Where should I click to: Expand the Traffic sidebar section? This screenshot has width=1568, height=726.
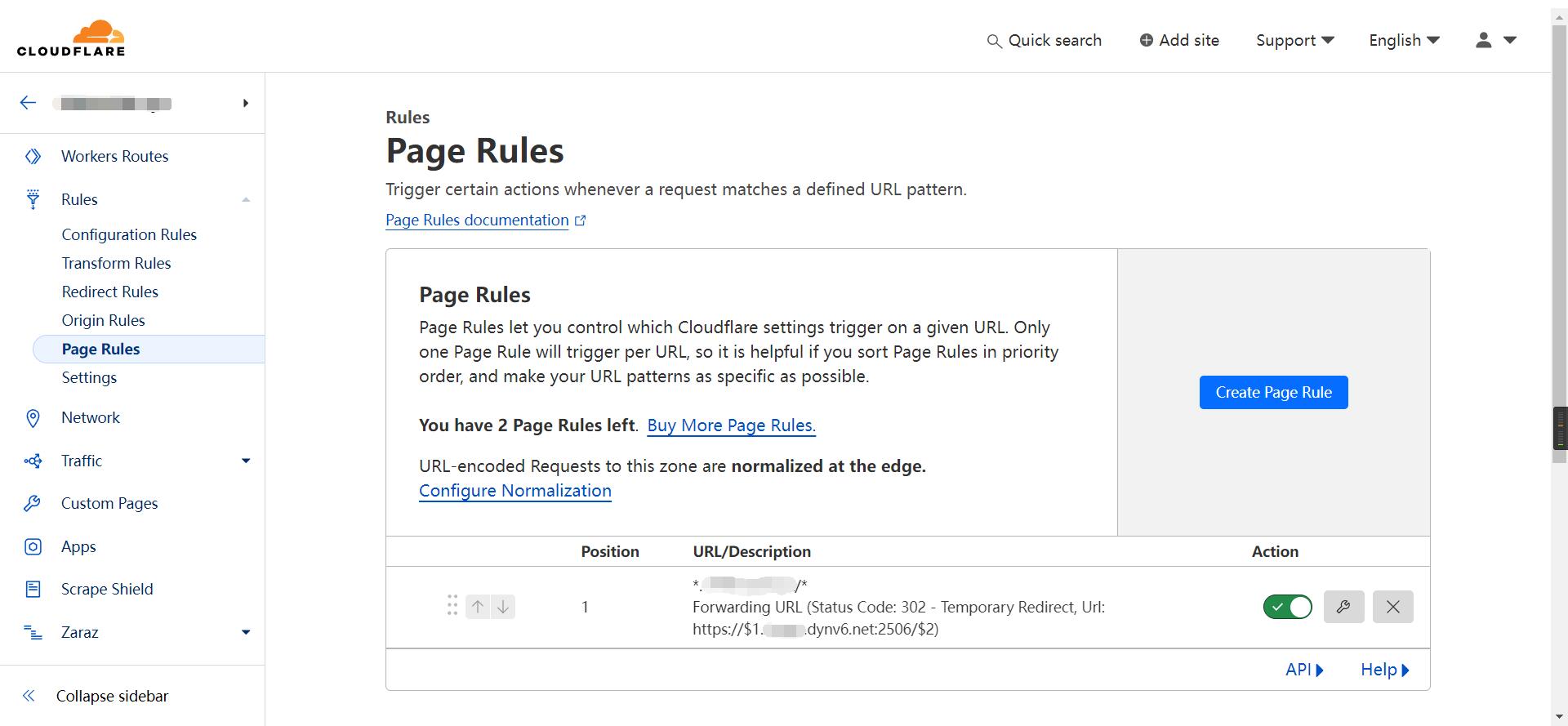[245, 461]
